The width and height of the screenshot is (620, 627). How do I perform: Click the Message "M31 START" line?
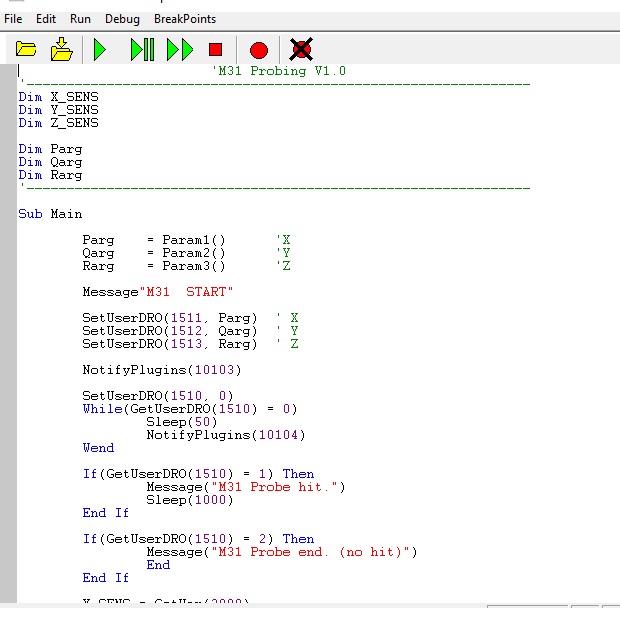(x=157, y=292)
